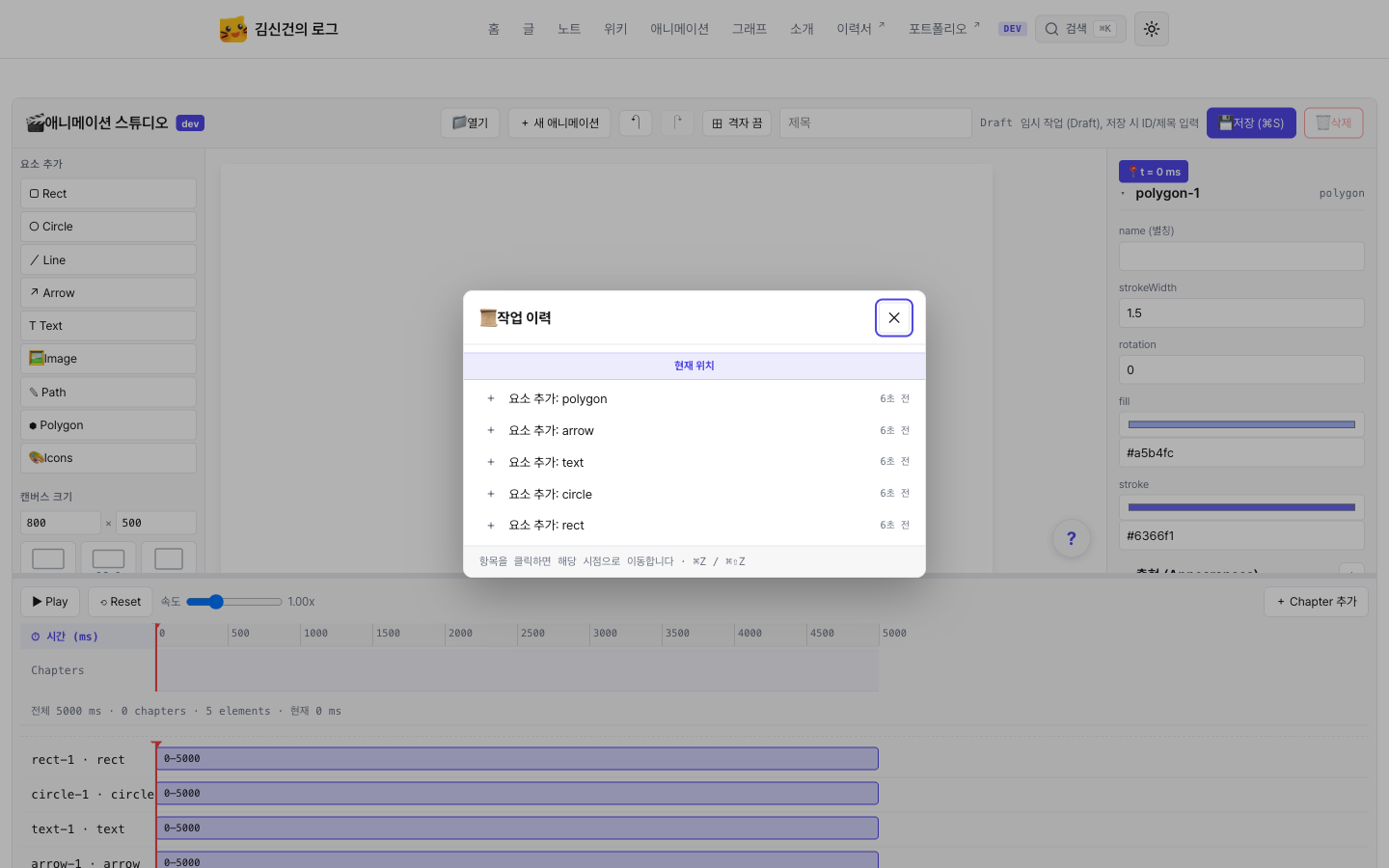Click the redo arrow button
This screenshot has height=868, width=1389.
tap(677, 122)
